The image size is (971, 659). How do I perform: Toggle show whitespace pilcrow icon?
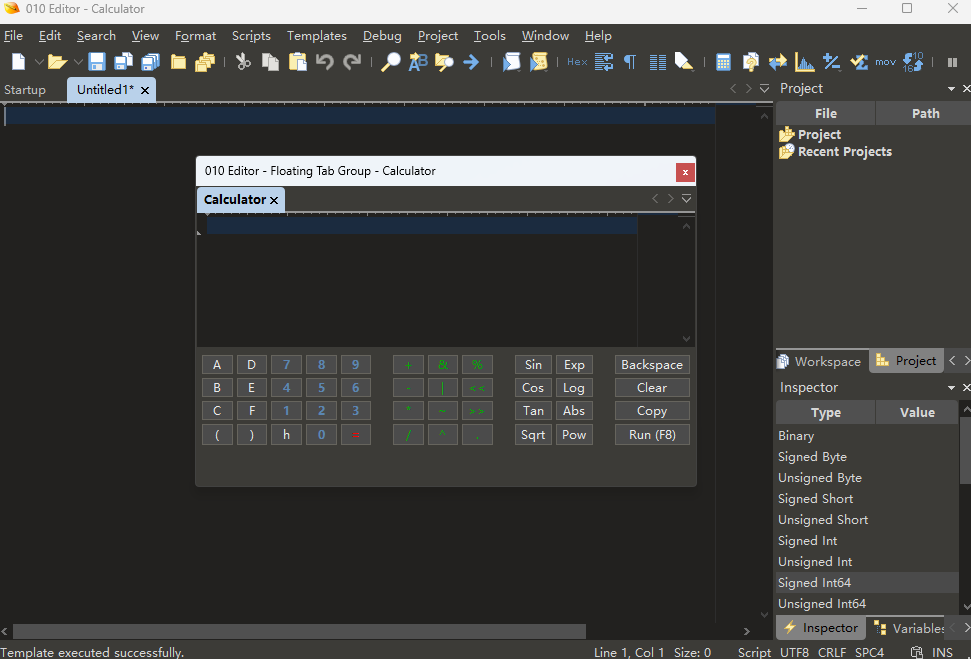(x=630, y=61)
